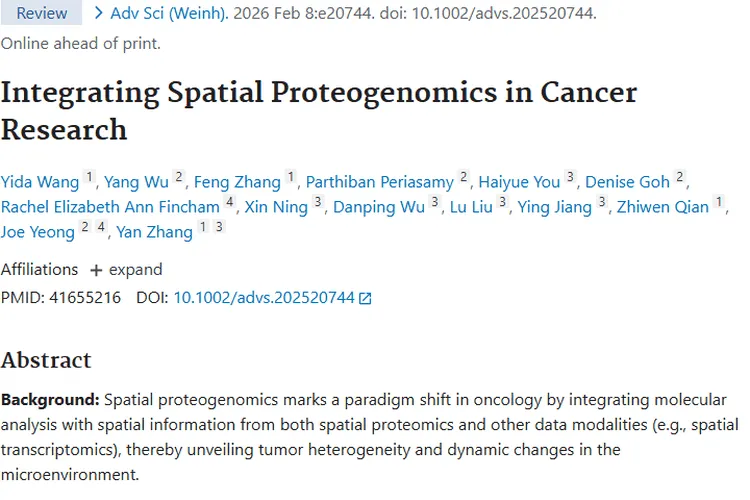Open the DOI link 10.1002/advs.202520744

264,298
